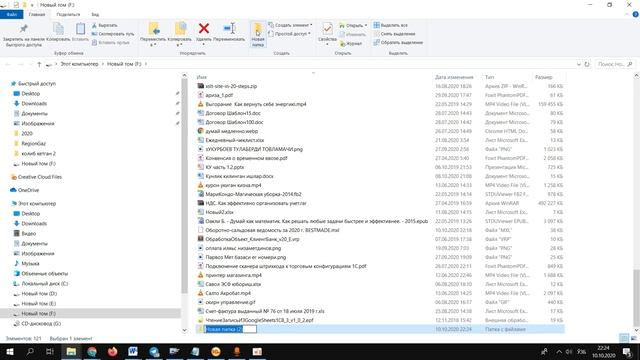This screenshot has height=360, width=640.
Task: Click the Переименовать rename icon
Action: tap(229, 28)
